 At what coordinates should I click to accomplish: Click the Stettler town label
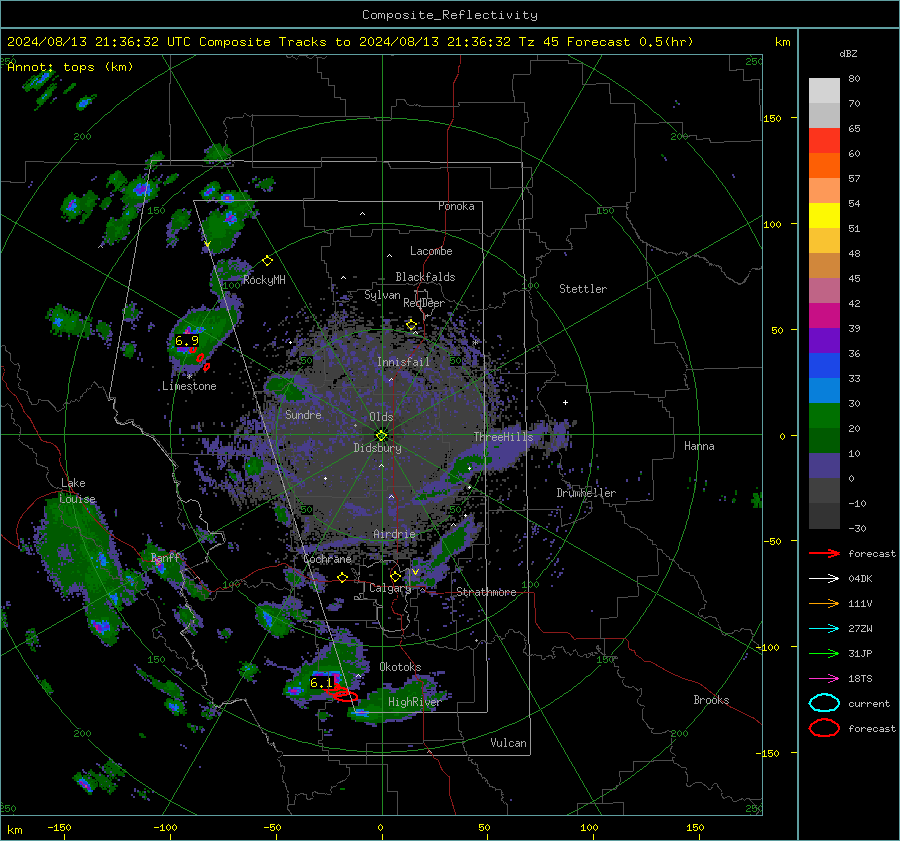[x=583, y=289]
